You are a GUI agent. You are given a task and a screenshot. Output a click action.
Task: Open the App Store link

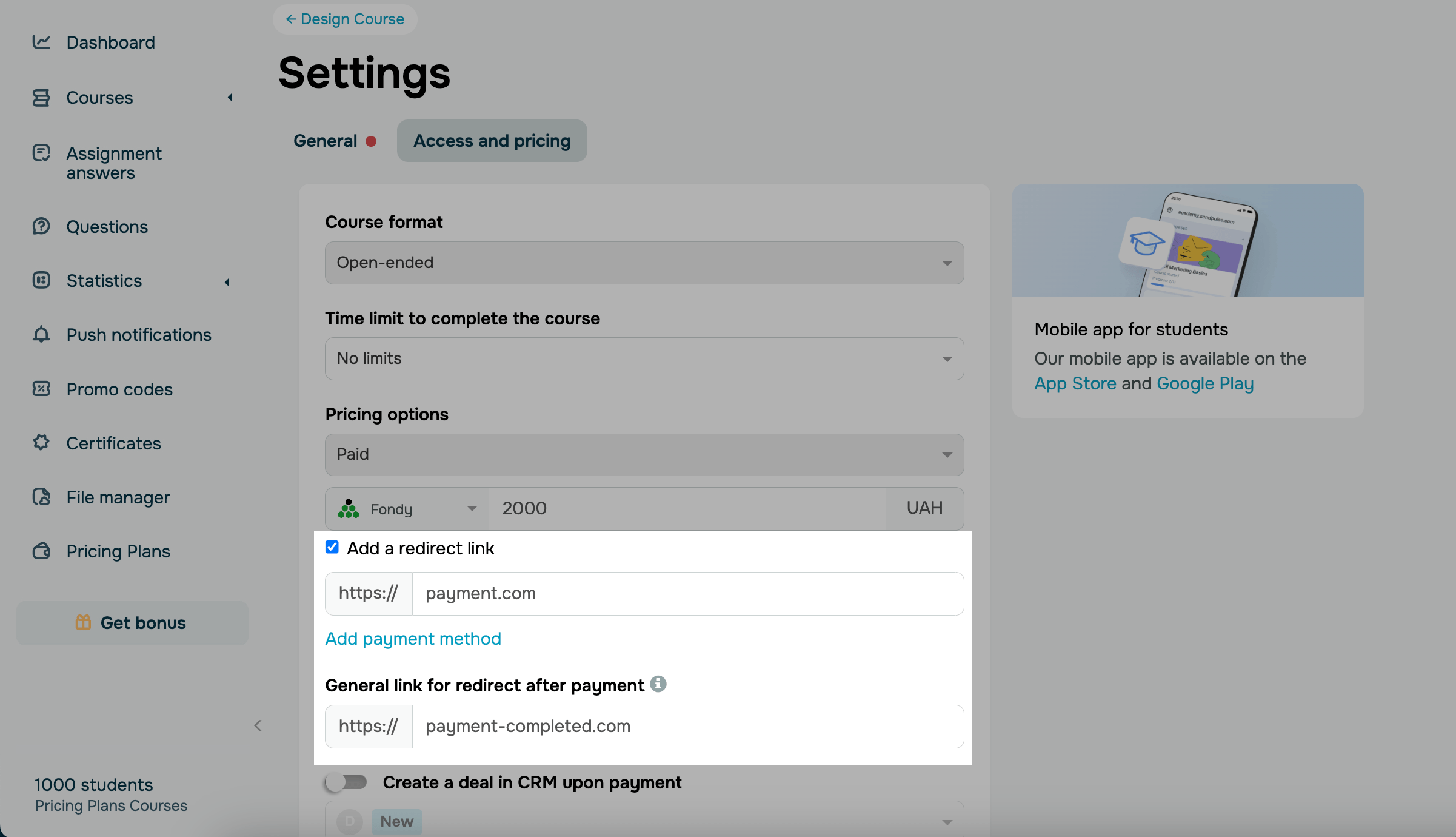point(1075,383)
